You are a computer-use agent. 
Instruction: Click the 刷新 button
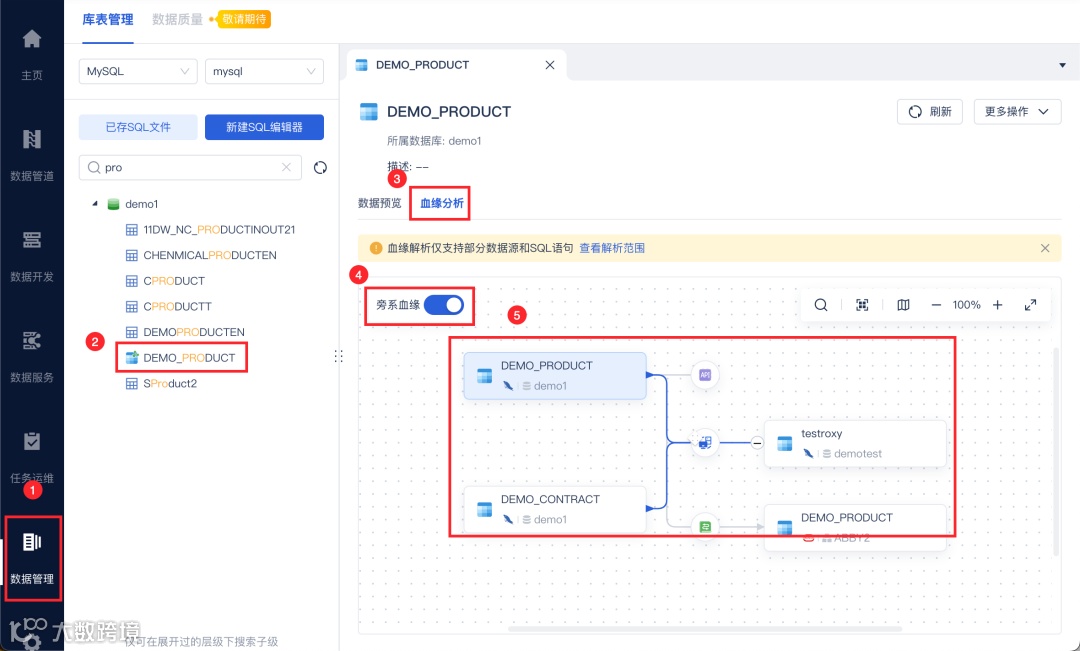coord(930,112)
